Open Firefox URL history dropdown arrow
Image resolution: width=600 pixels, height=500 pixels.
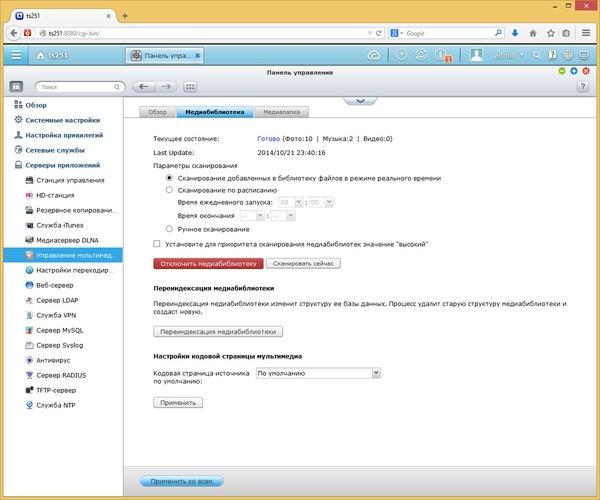point(370,33)
